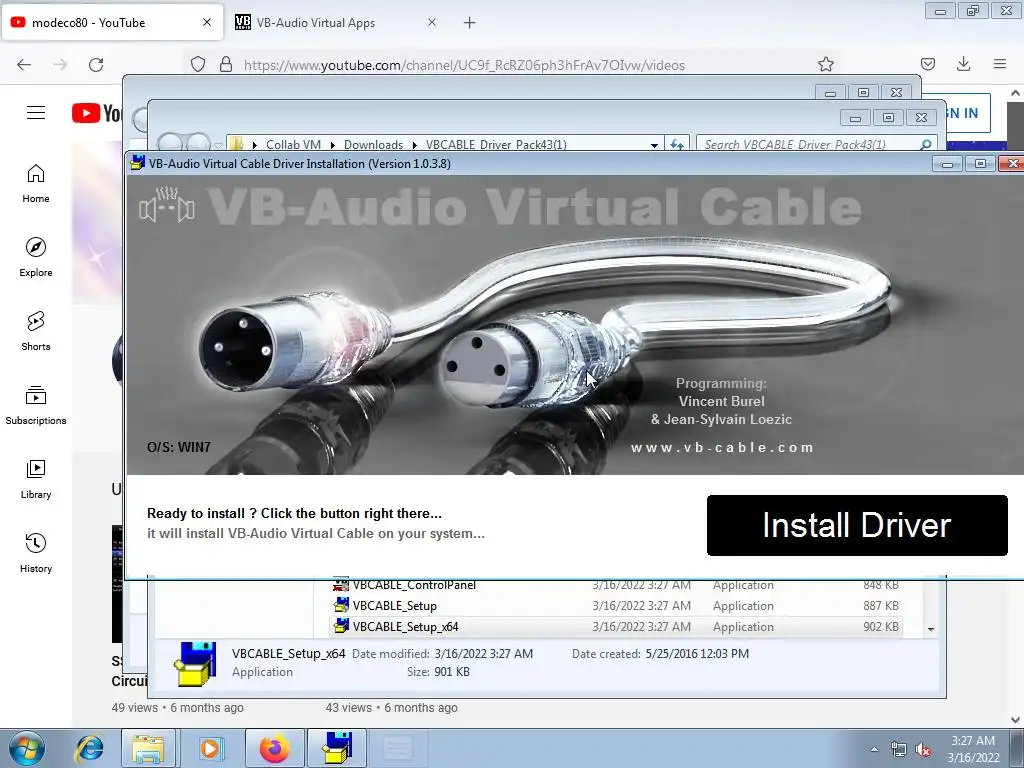Switch to VB-Cable installer in taskbar
Viewport: 1024px width, 768px height.
tap(337, 748)
